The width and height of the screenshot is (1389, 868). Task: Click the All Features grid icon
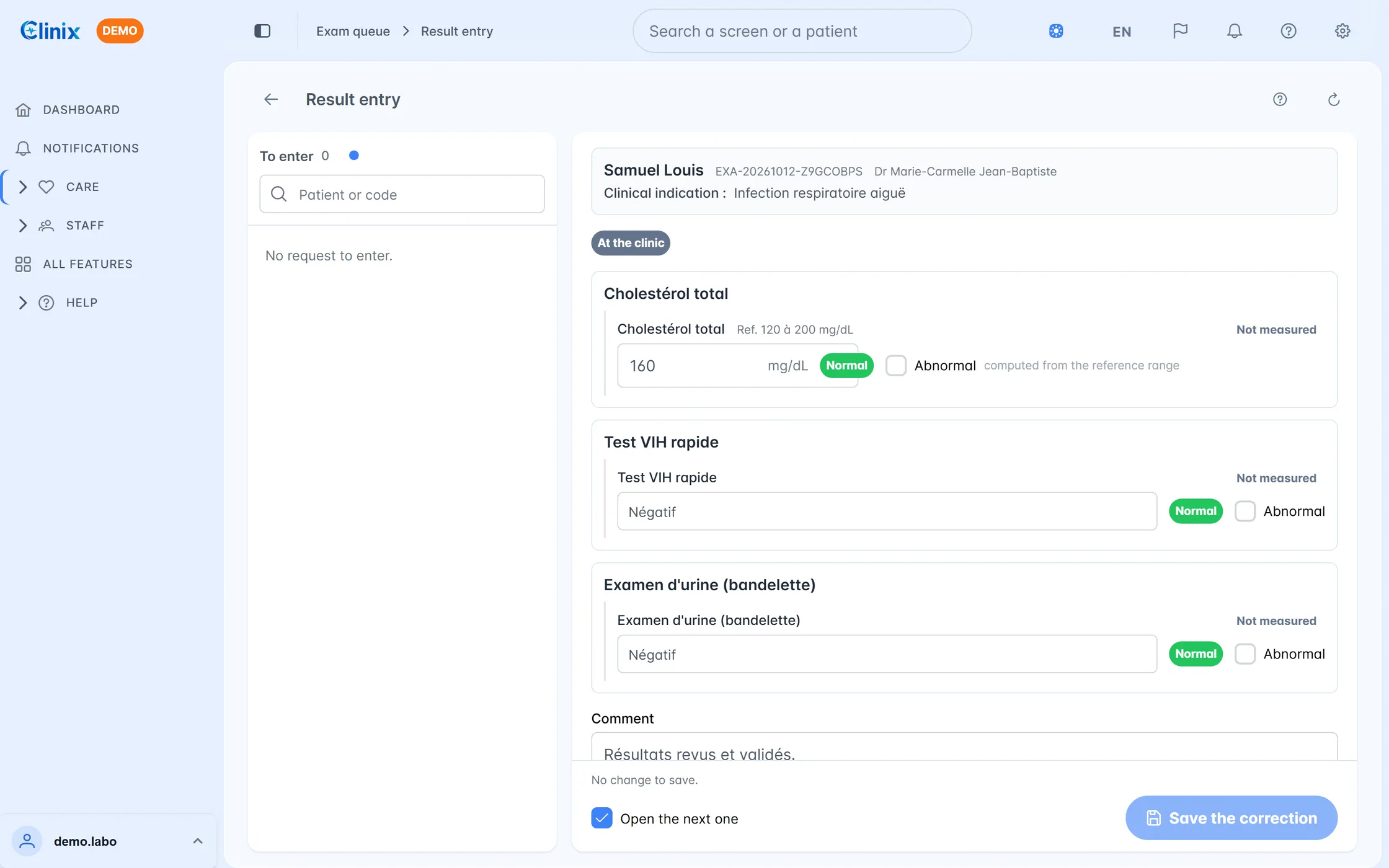pyautogui.click(x=23, y=264)
